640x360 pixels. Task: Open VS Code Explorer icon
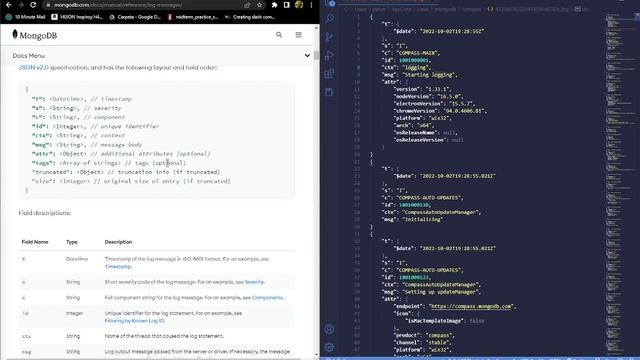point(329,2)
